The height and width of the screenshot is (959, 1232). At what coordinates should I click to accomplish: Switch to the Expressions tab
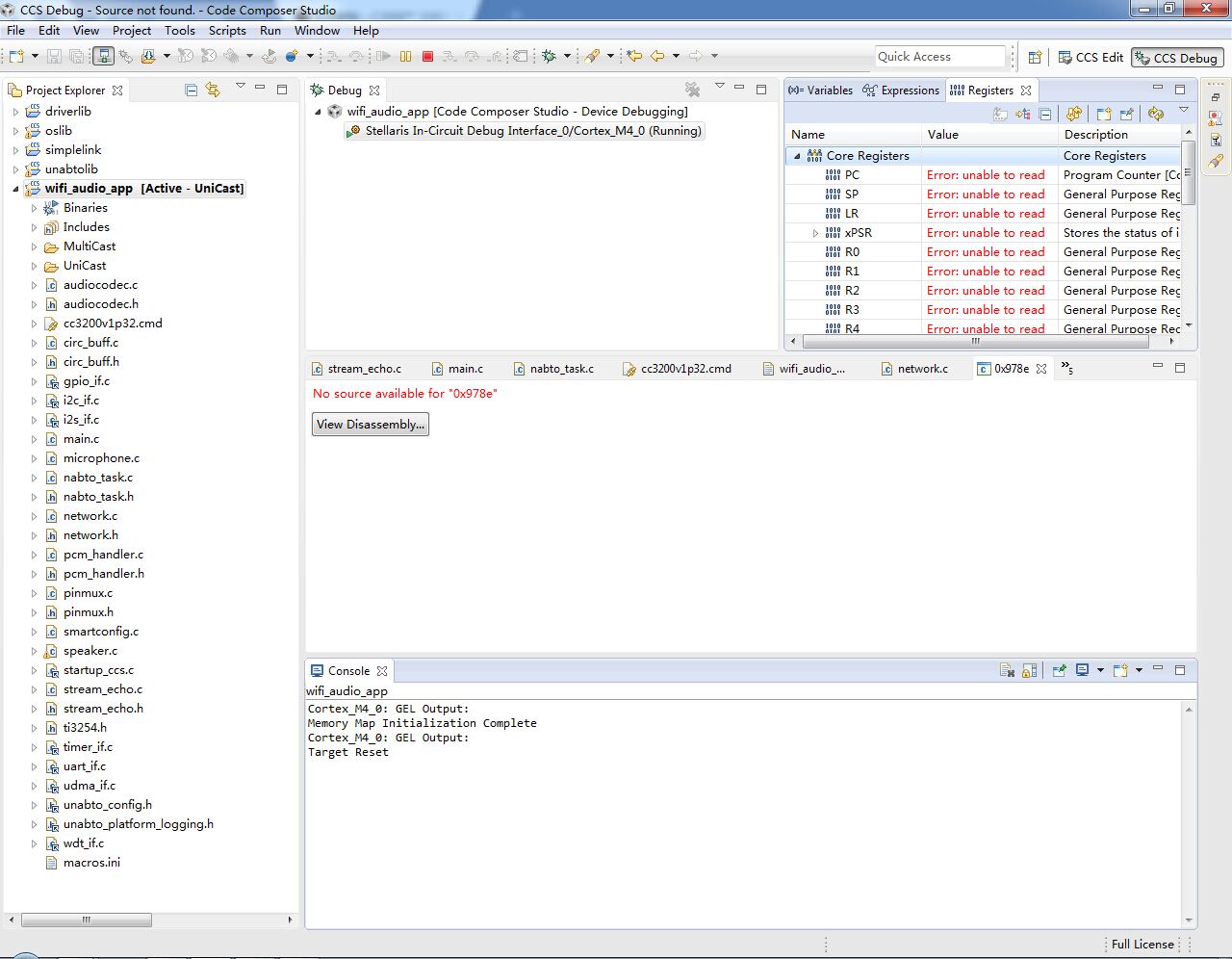pos(901,91)
